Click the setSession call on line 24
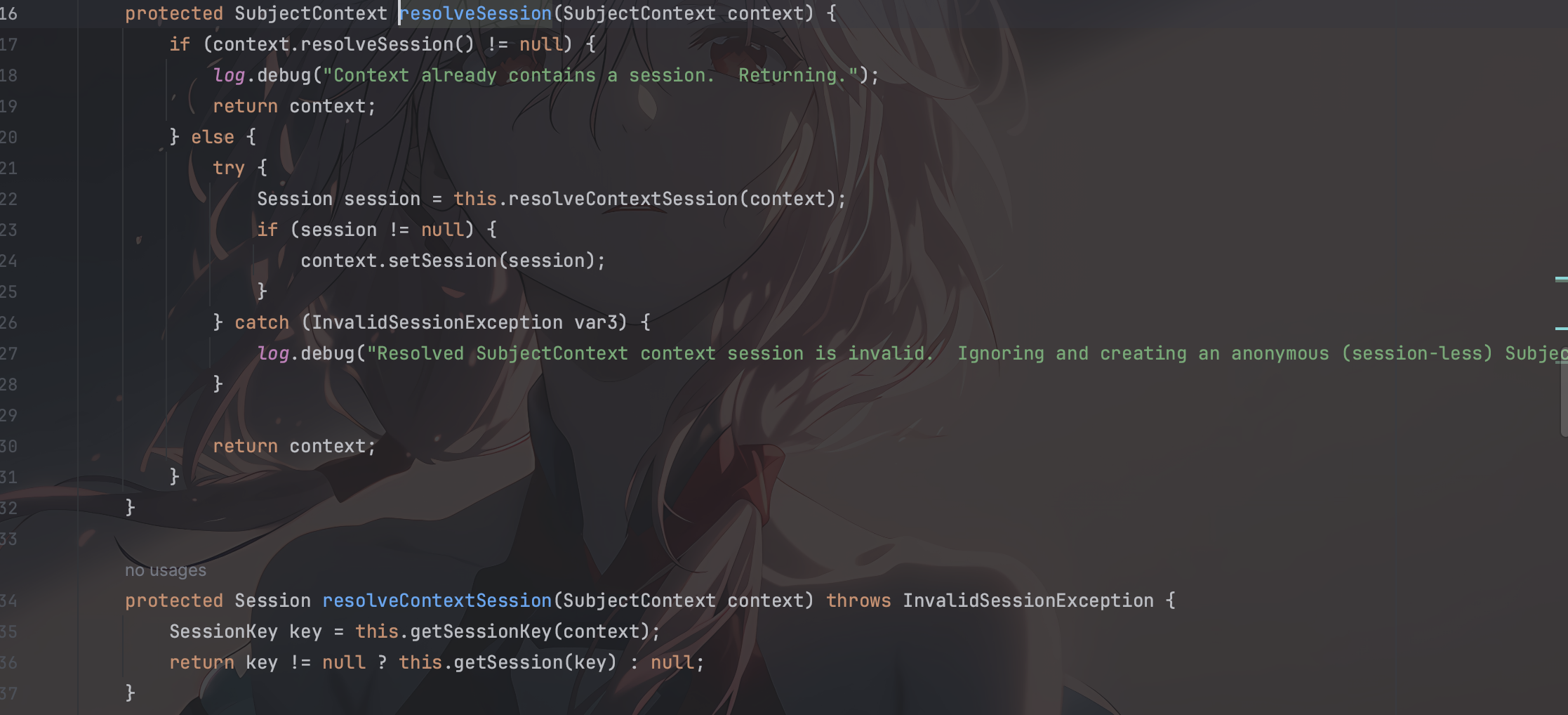This screenshot has height=715, width=1568. 442,261
